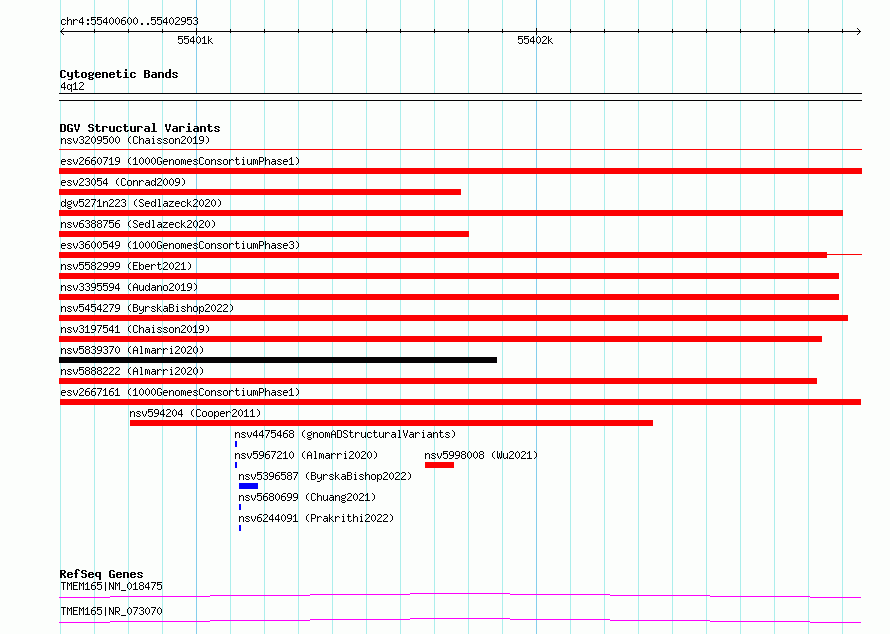Click the DGV Structural Variants track title

coord(140,128)
